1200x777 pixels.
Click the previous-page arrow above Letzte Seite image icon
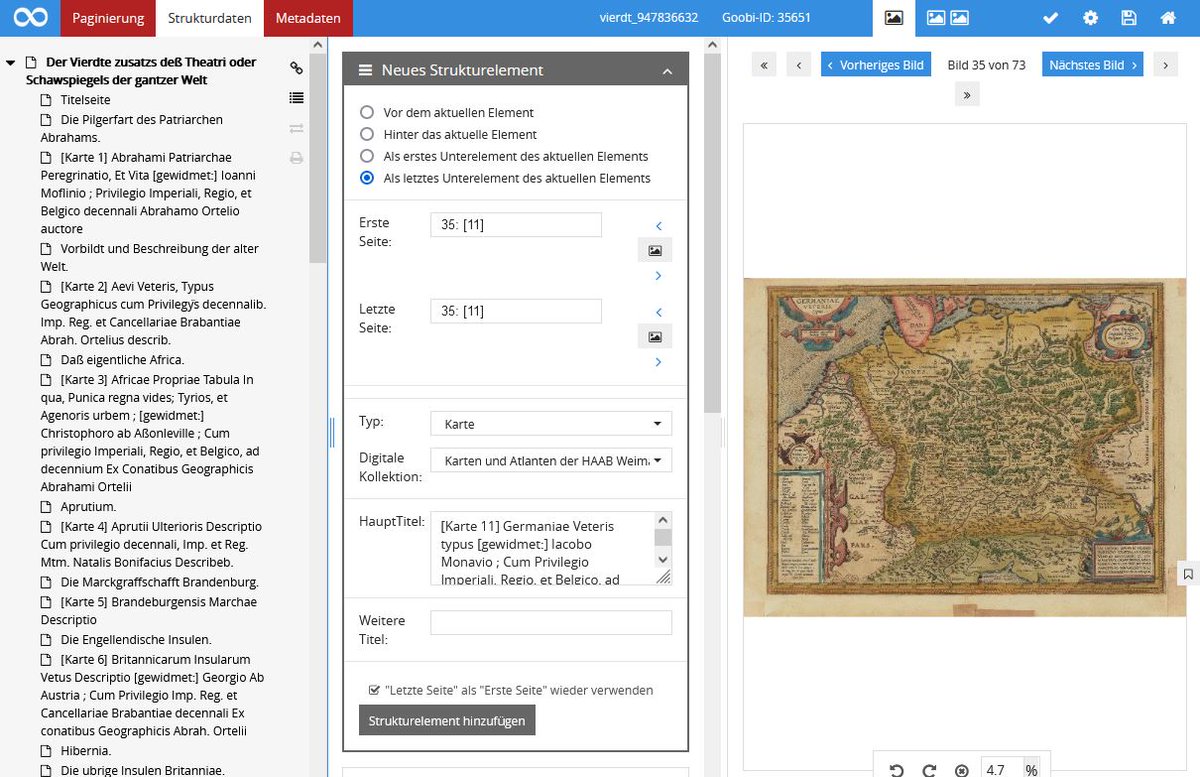(658, 312)
